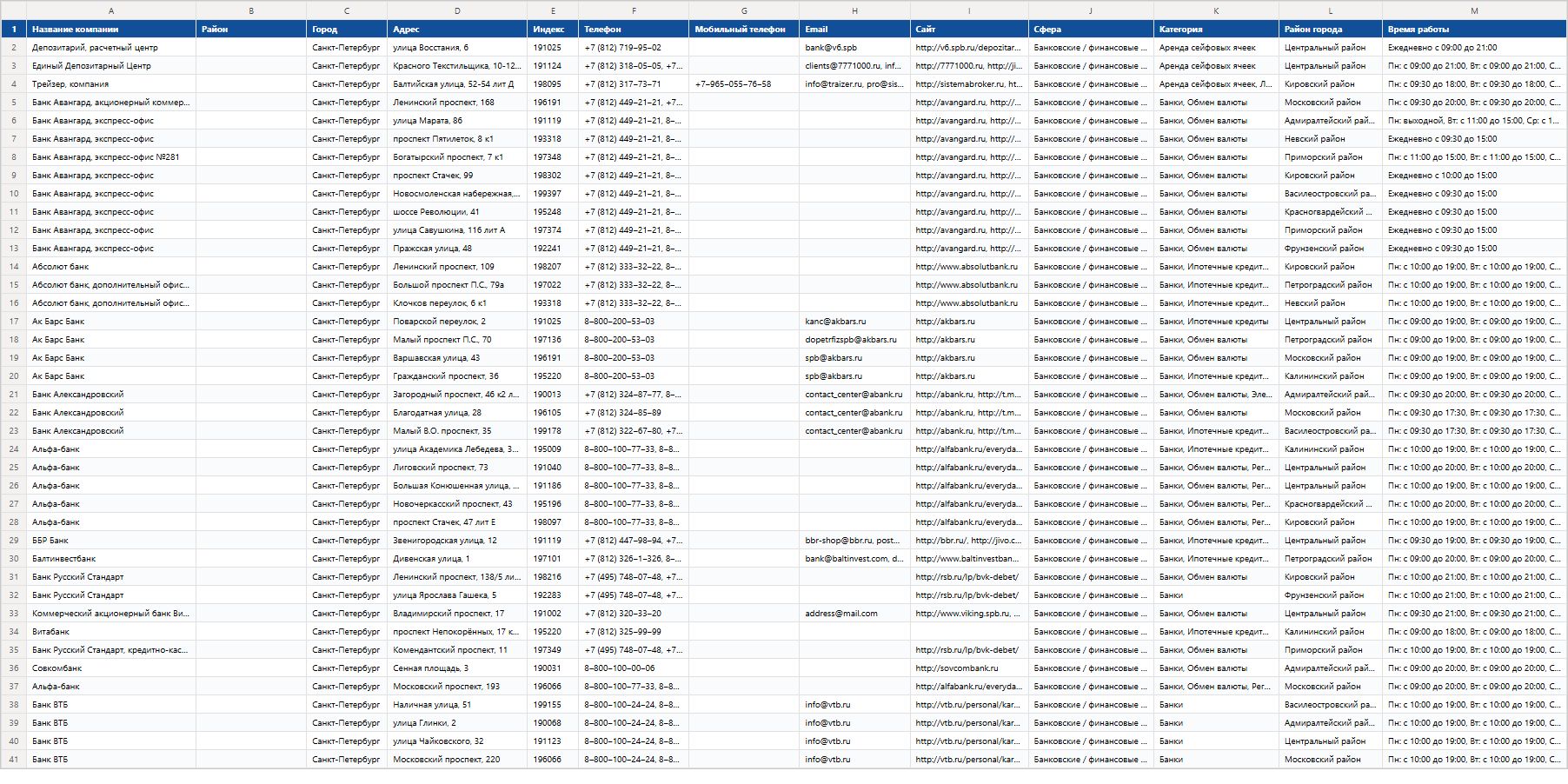Click the 'Телефон' header cell
This screenshot has height=784, width=1568.
pos(634,29)
